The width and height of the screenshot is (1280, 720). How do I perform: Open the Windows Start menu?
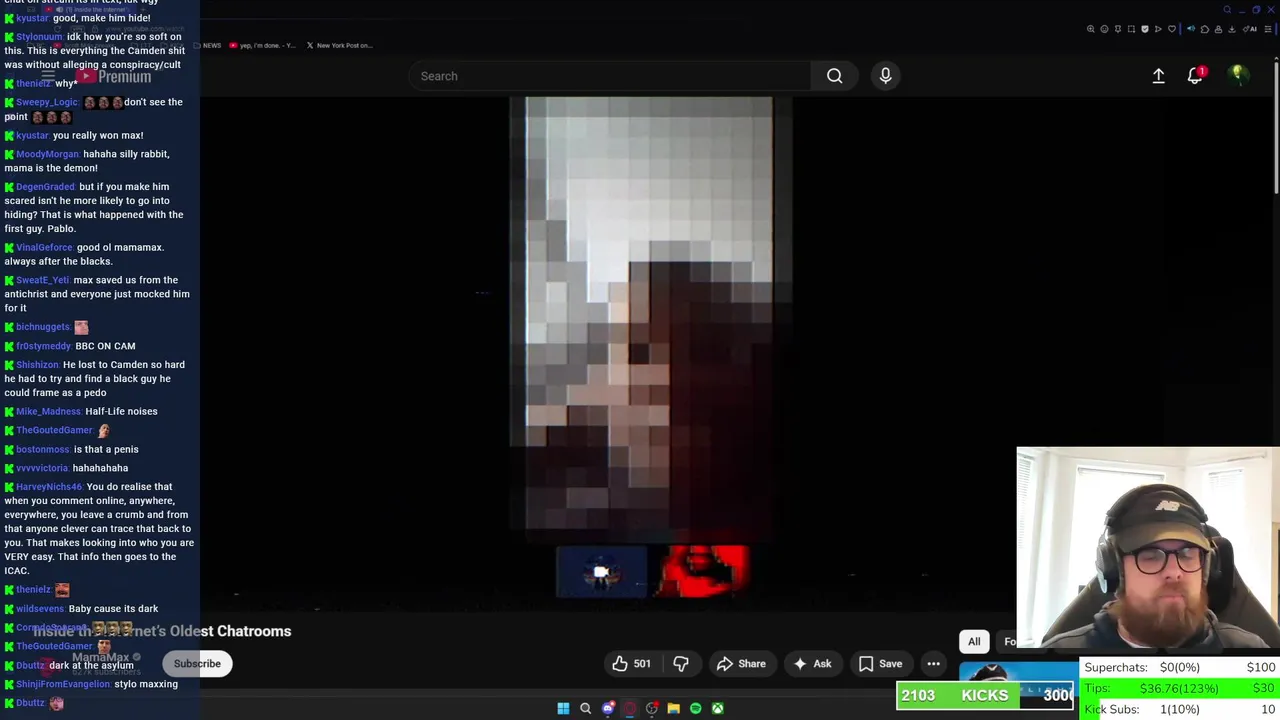pyautogui.click(x=563, y=708)
